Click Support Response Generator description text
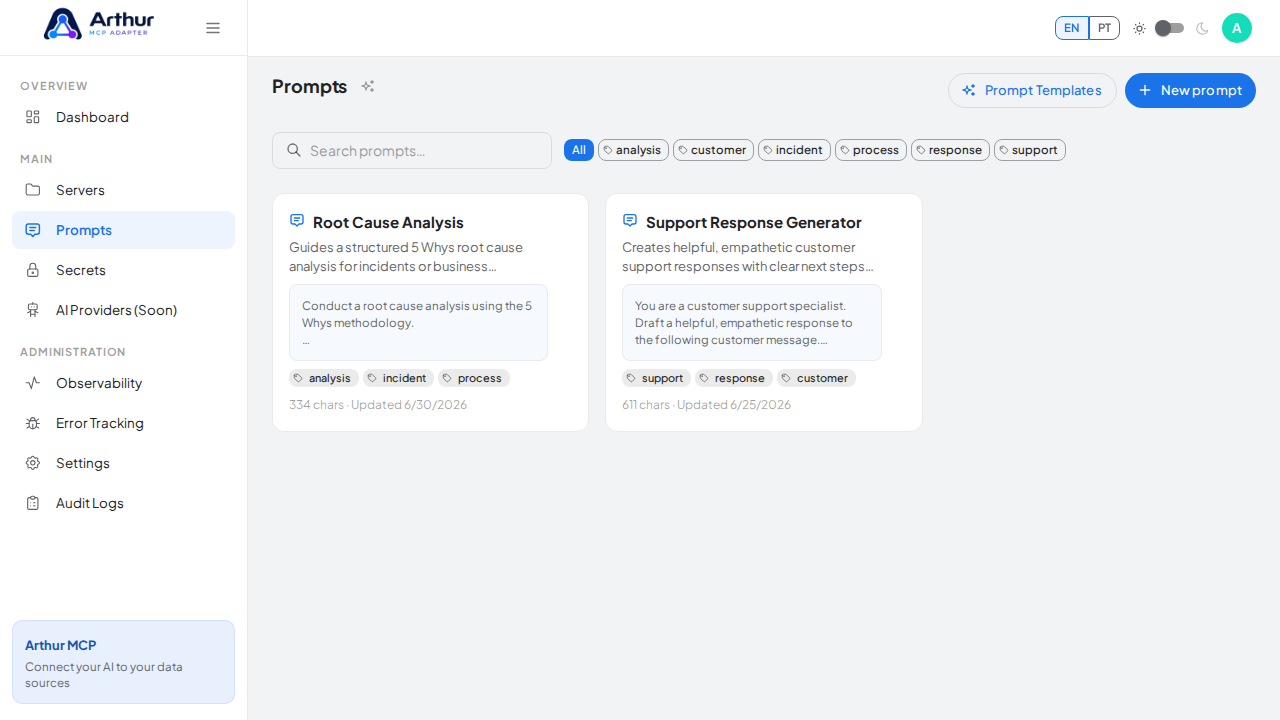The height and width of the screenshot is (720, 1280). point(748,257)
